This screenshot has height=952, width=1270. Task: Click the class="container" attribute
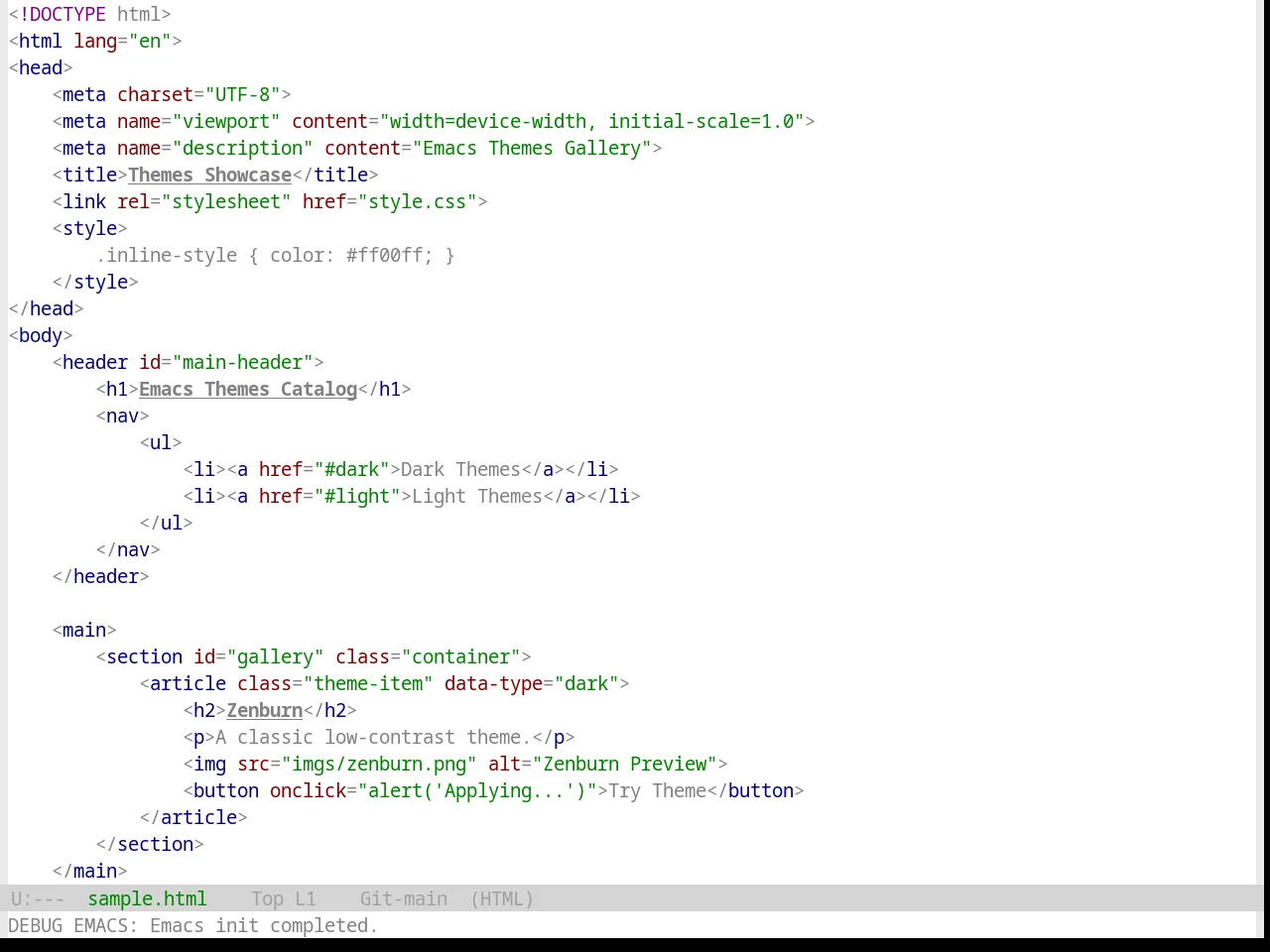[x=429, y=657]
